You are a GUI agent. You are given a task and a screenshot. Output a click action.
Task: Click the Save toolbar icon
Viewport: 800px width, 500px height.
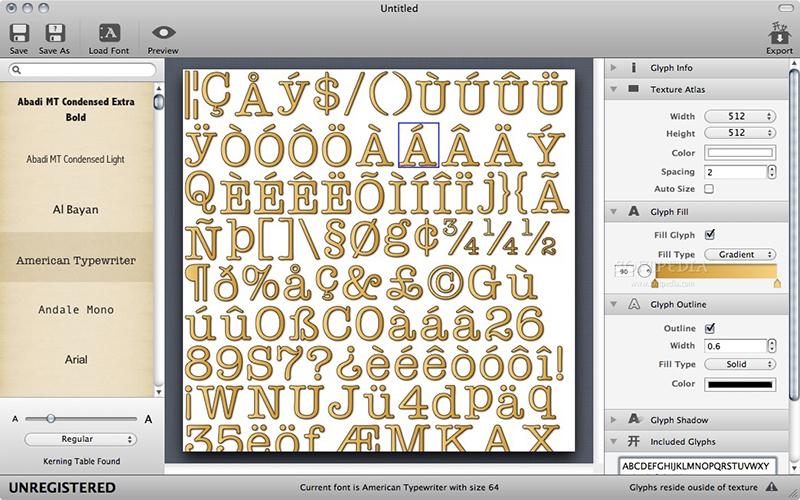coord(19,34)
